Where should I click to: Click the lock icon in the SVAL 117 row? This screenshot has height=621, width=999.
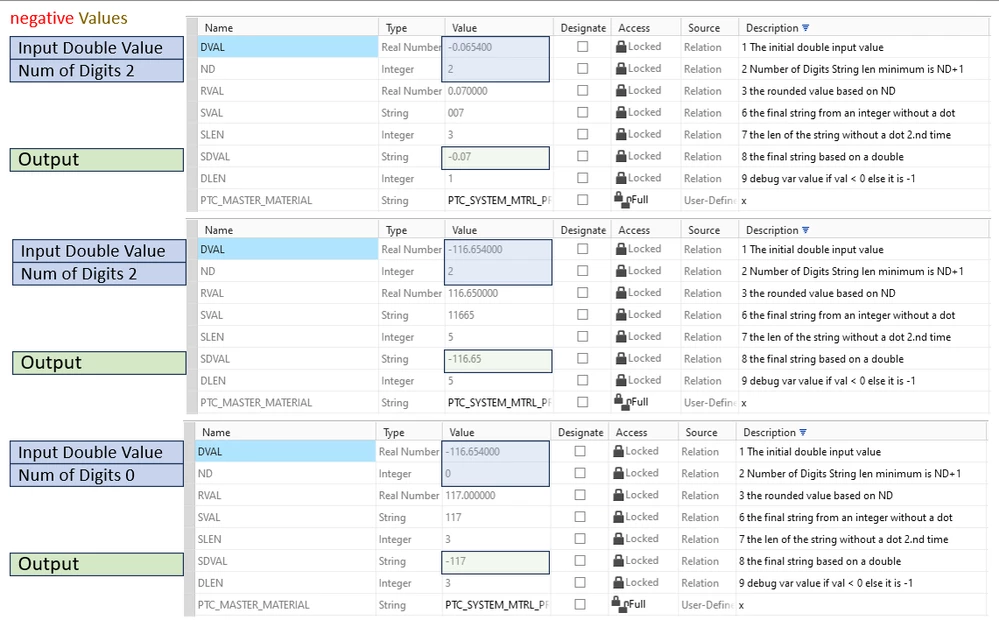[x=618, y=517]
